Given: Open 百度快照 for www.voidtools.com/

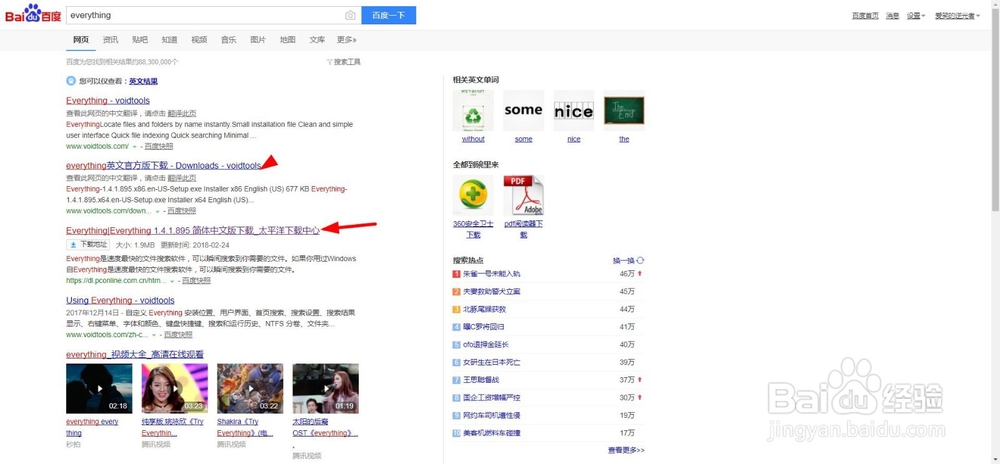Looking at the screenshot, I should [x=158, y=146].
